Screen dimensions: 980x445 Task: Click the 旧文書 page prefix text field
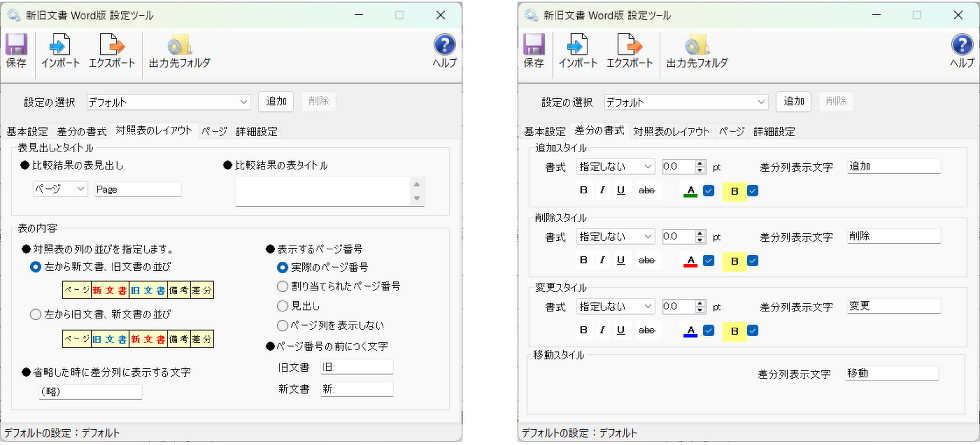click(x=356, y=367)
